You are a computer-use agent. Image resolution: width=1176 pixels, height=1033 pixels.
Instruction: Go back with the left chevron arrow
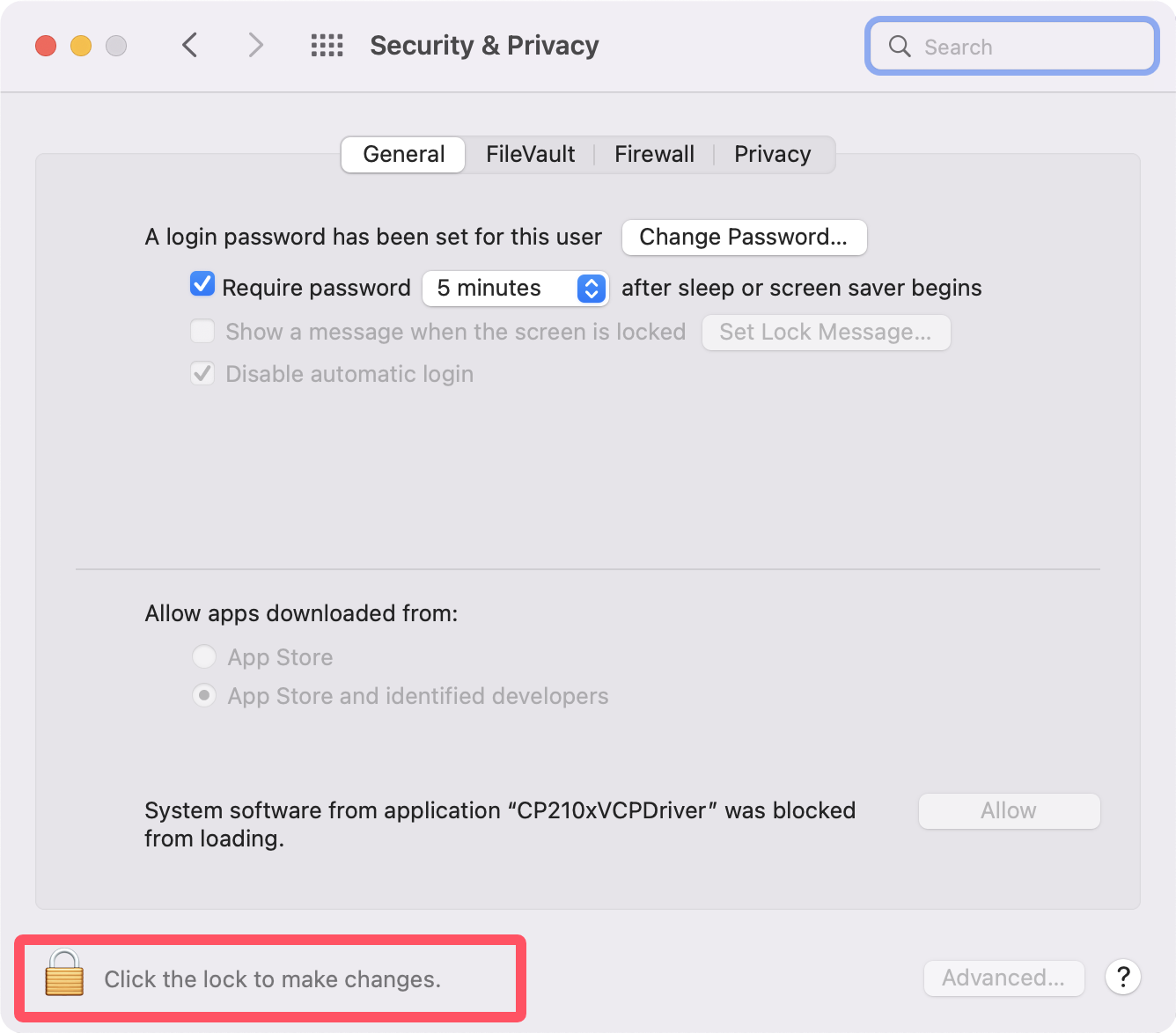[x=189, y=45]
